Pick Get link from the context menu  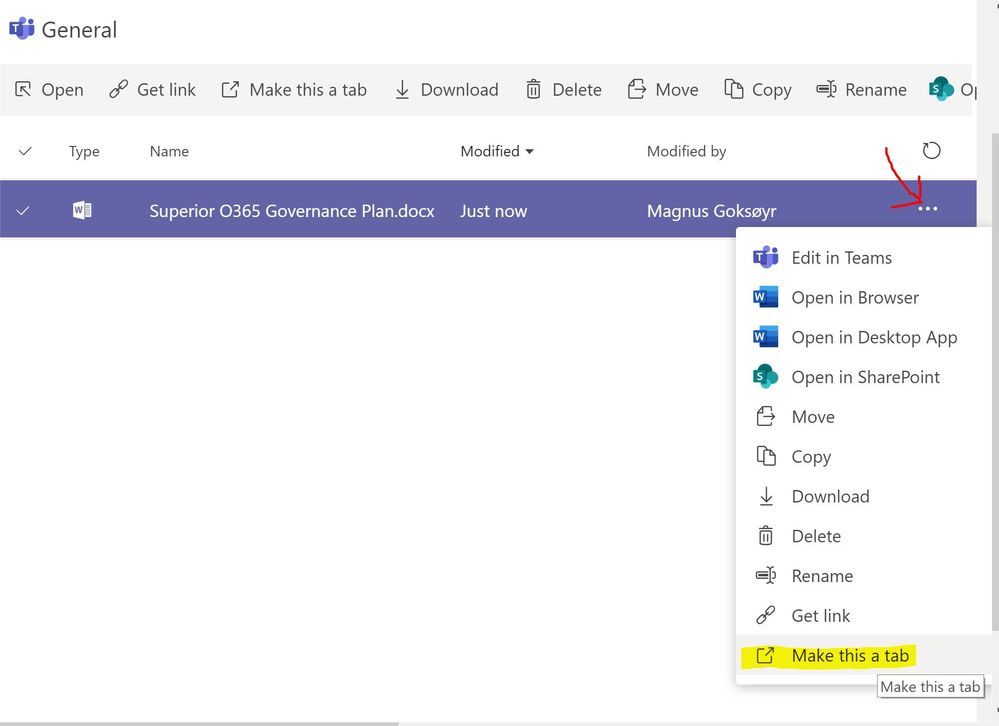point(863,616)
